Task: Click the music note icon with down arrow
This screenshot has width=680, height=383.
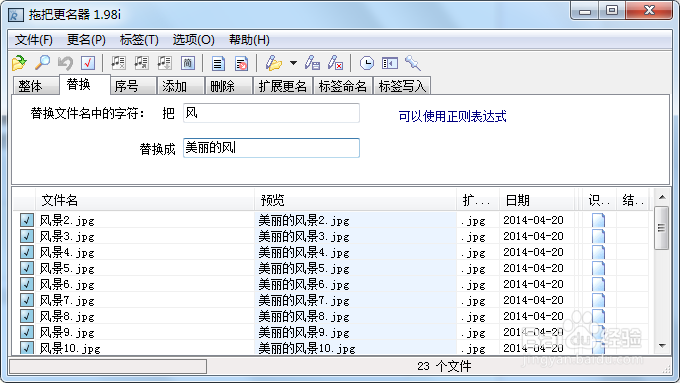Action: (x=164, y=63)
